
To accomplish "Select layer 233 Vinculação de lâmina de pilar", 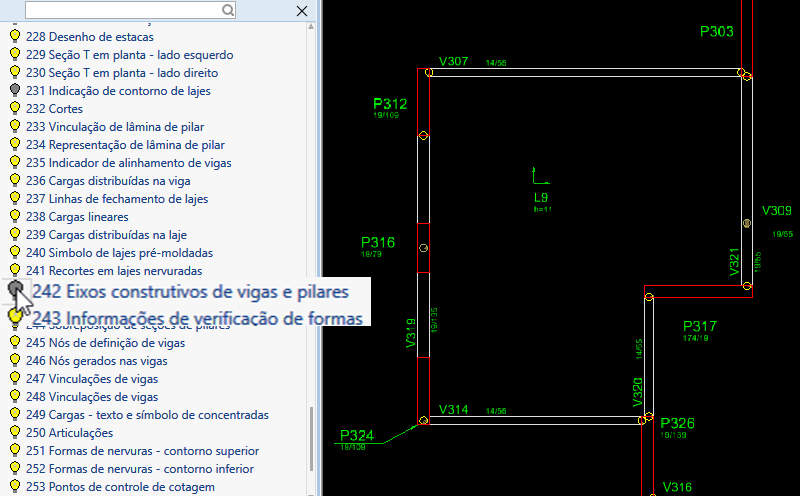I will (x=117, y=127).
